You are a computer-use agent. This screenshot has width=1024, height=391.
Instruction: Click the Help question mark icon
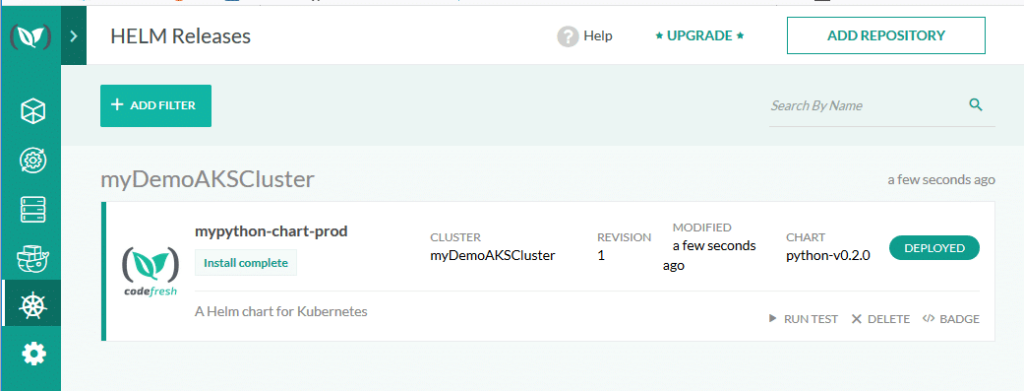tap(568, 36)
